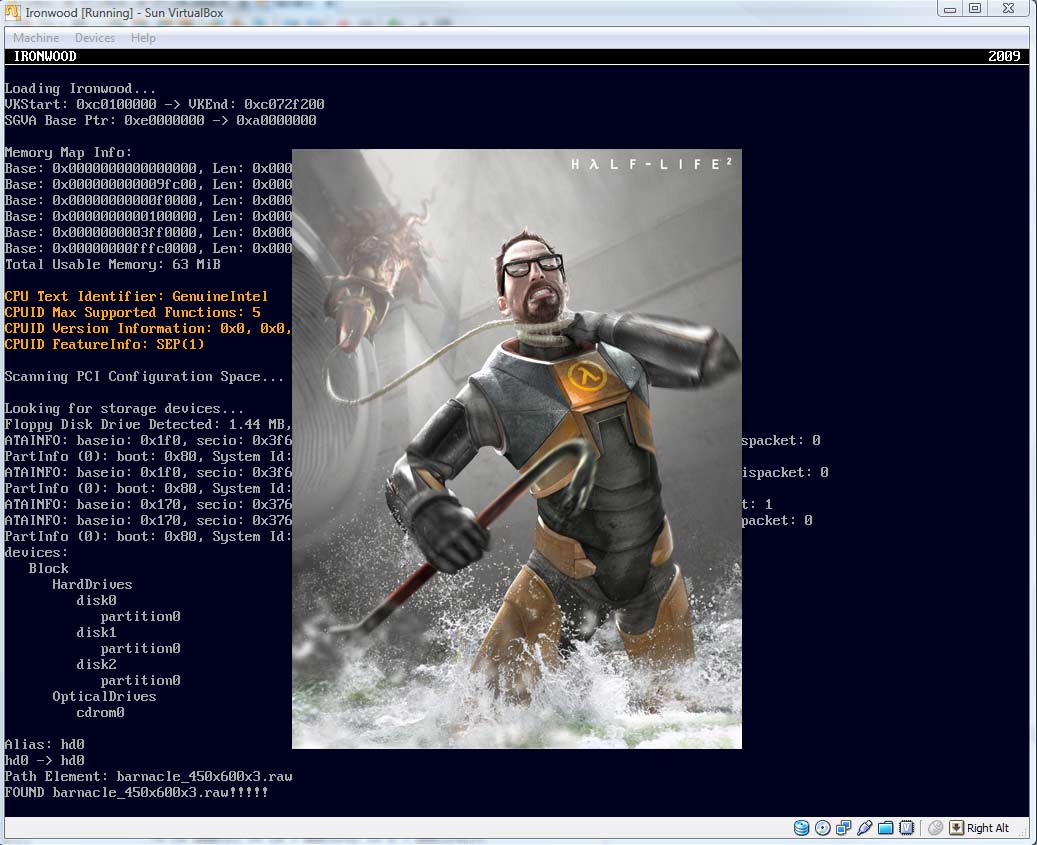Click the "Right Alt" host key label
The image size is (1037, 845).
[988, 828]
